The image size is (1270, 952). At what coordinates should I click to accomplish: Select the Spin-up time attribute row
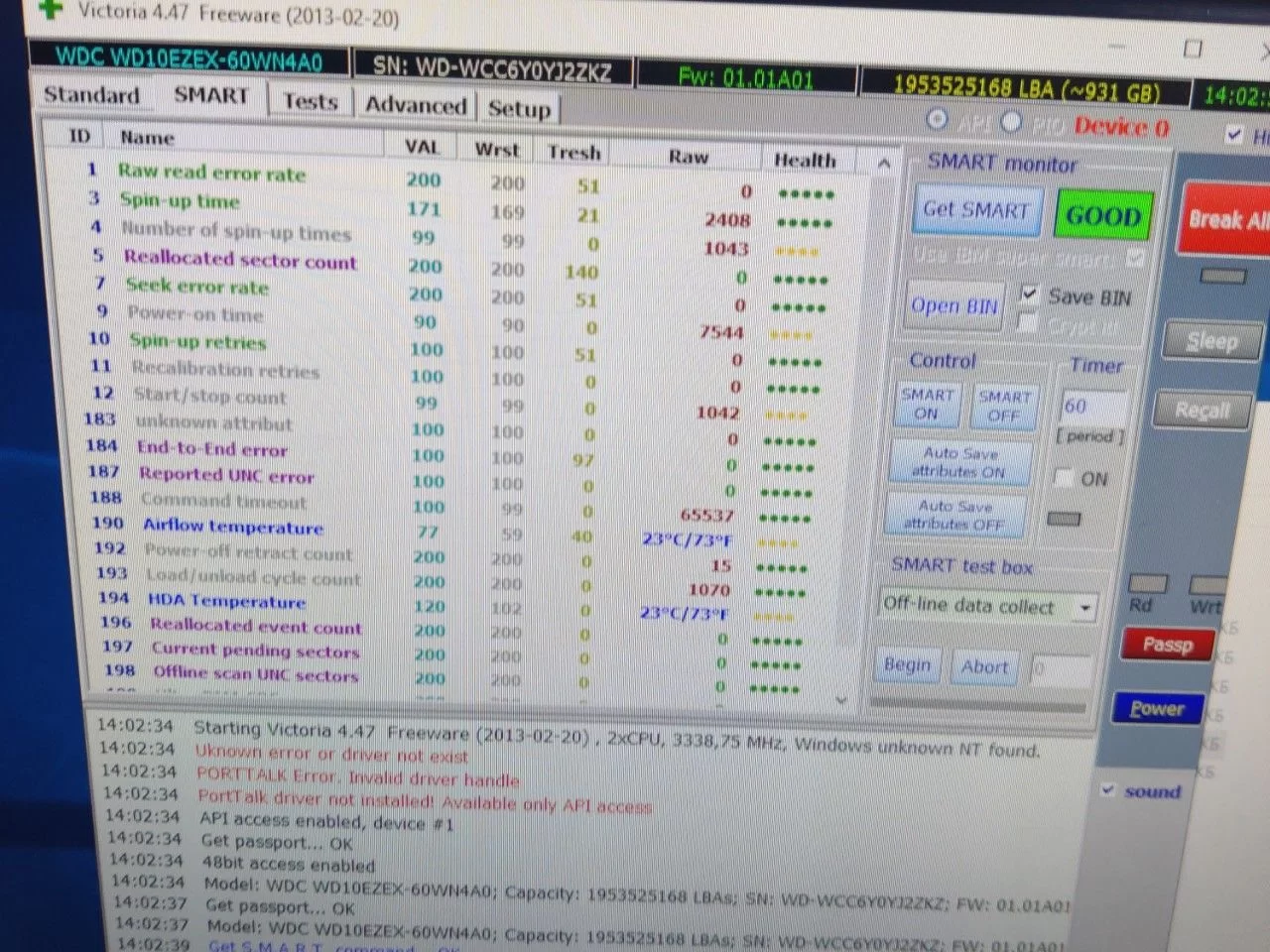tap(461, 209)
